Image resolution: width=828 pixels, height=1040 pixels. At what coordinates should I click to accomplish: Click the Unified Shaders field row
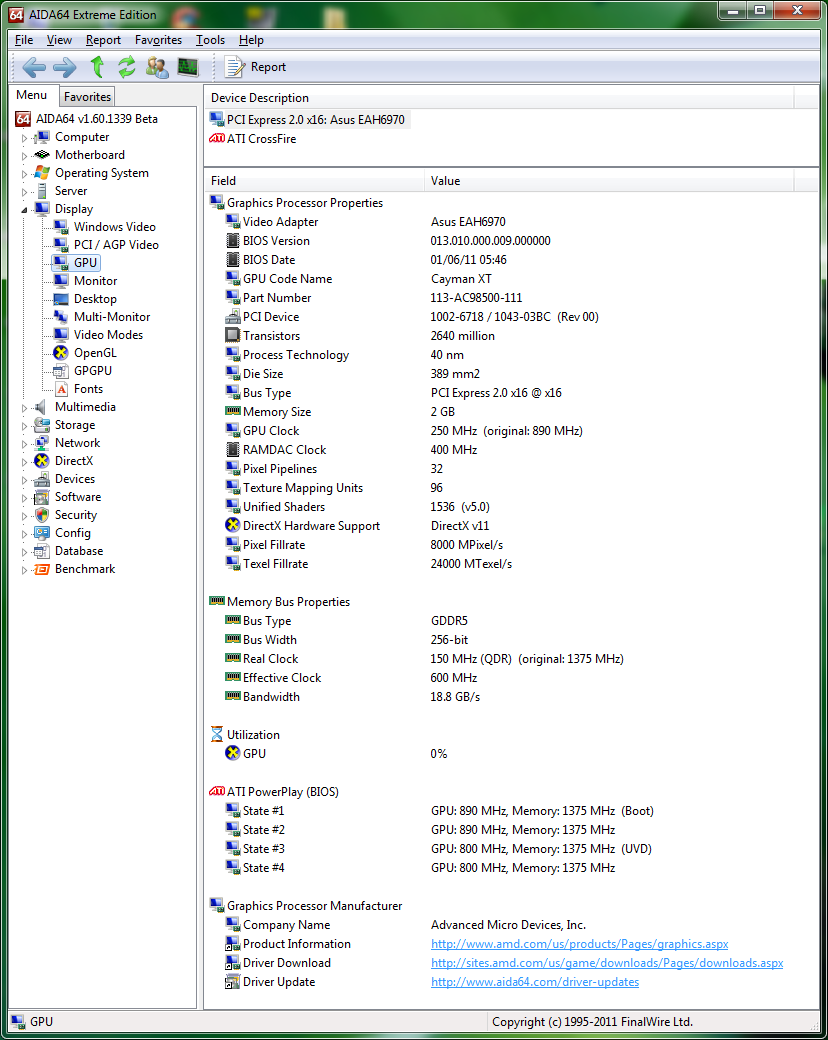click(x=284, y=507)
